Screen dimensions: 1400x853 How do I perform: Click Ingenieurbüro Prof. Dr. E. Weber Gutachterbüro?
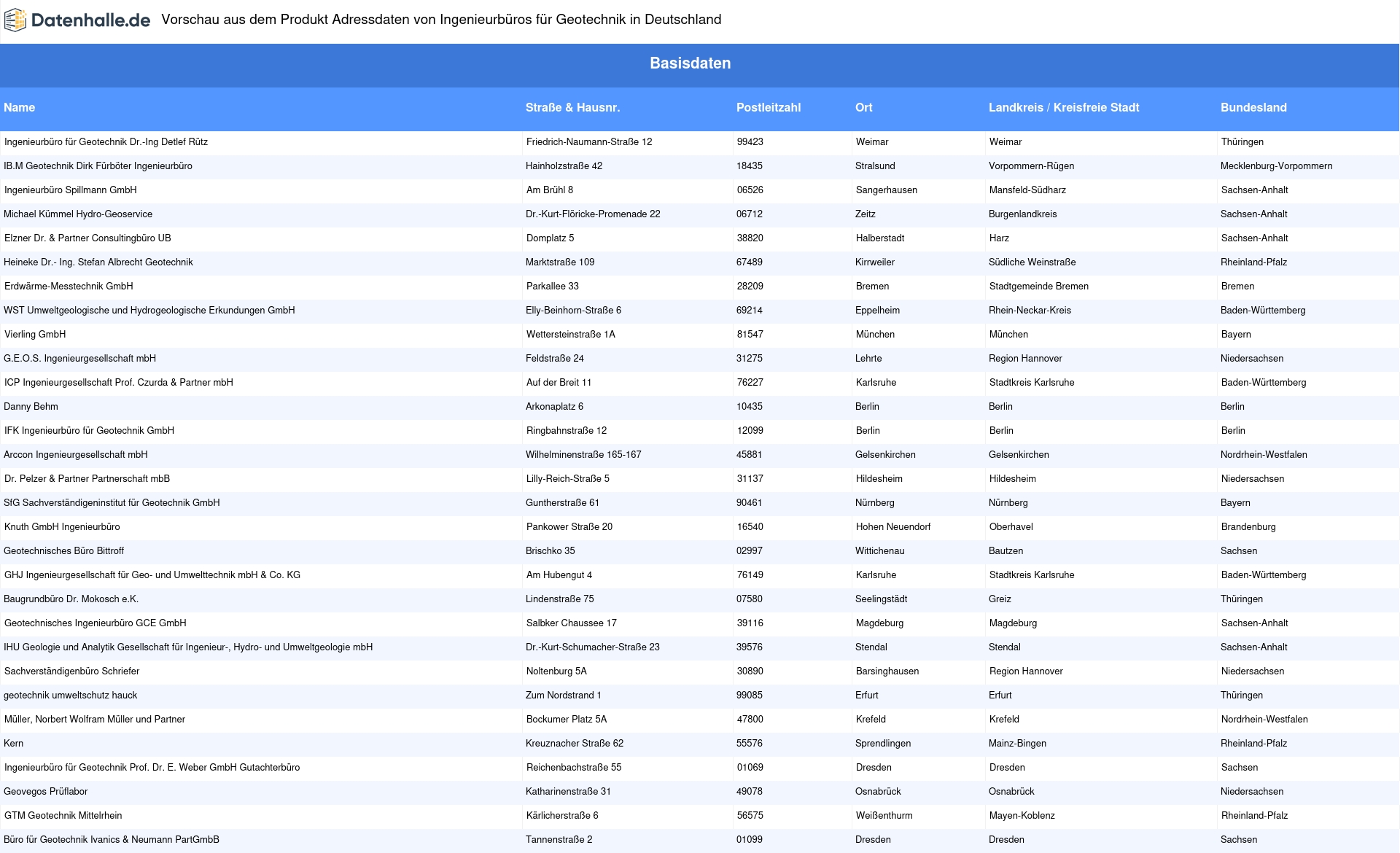[x=152, y=768]
